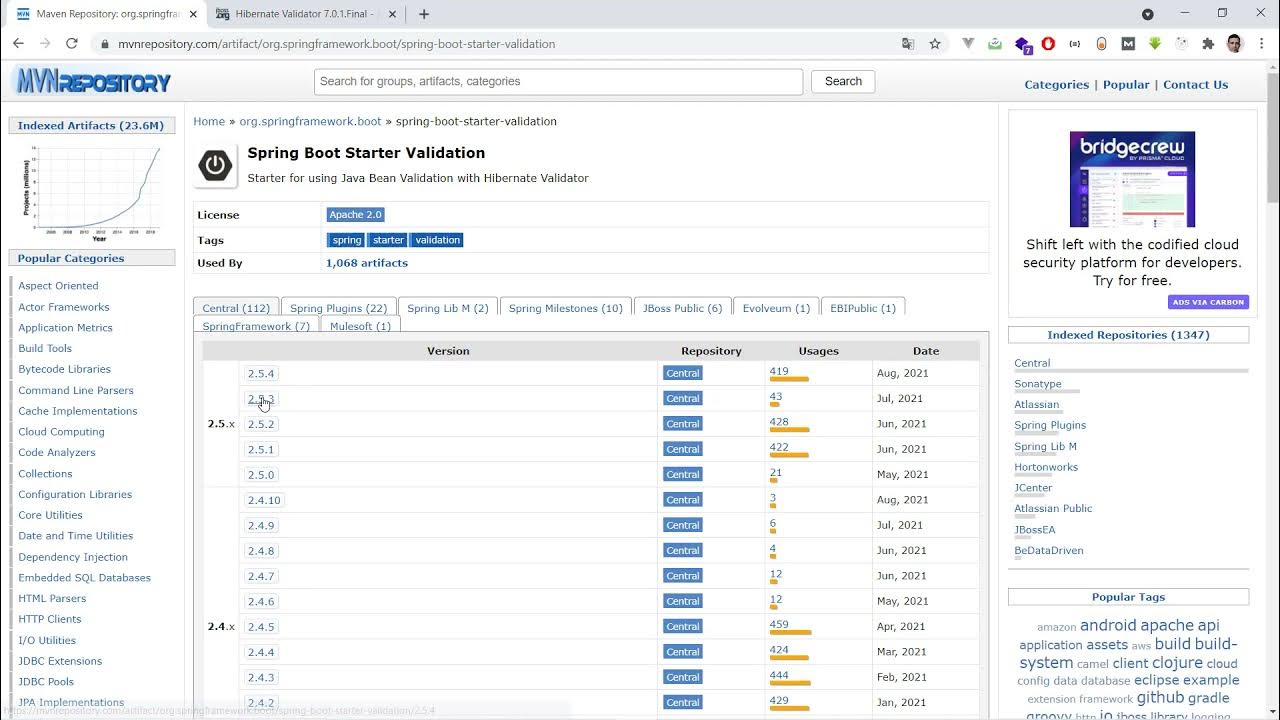Select the EBIPublic (1) tab
The height and width of the screenshot is (720, 1280).
click(x=863, y=308)
